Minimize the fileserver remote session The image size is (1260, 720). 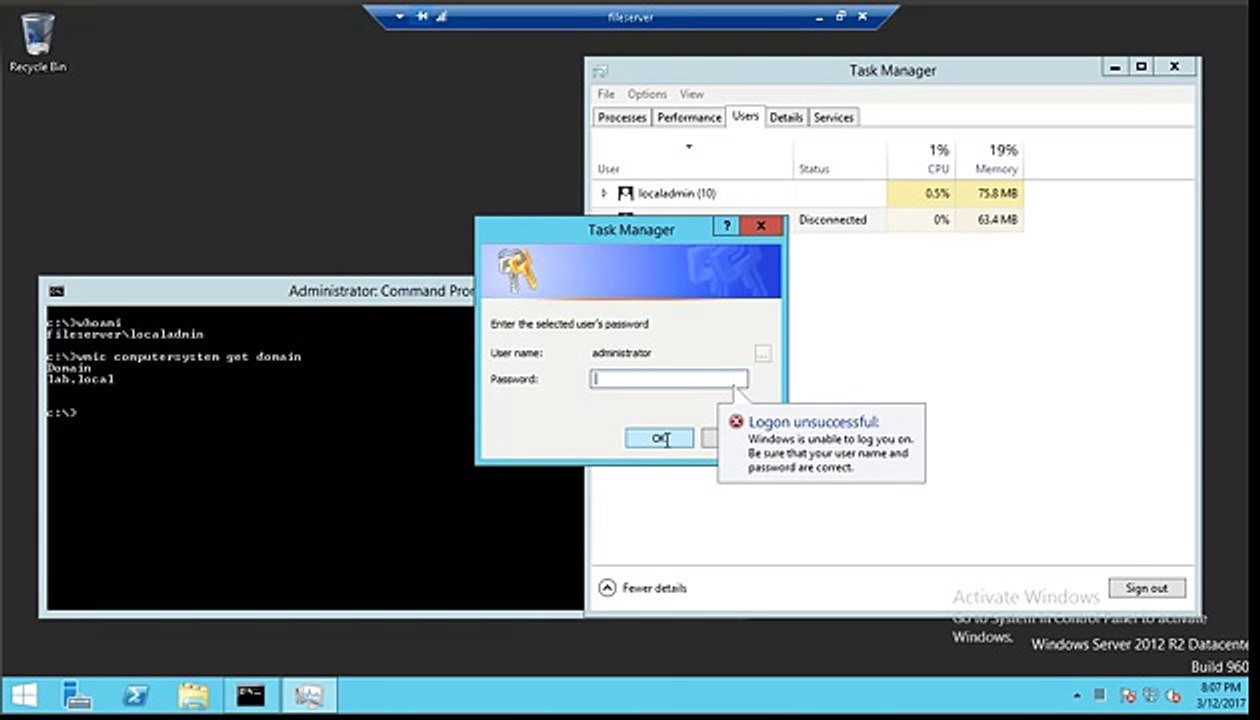(x=819, y=16)
